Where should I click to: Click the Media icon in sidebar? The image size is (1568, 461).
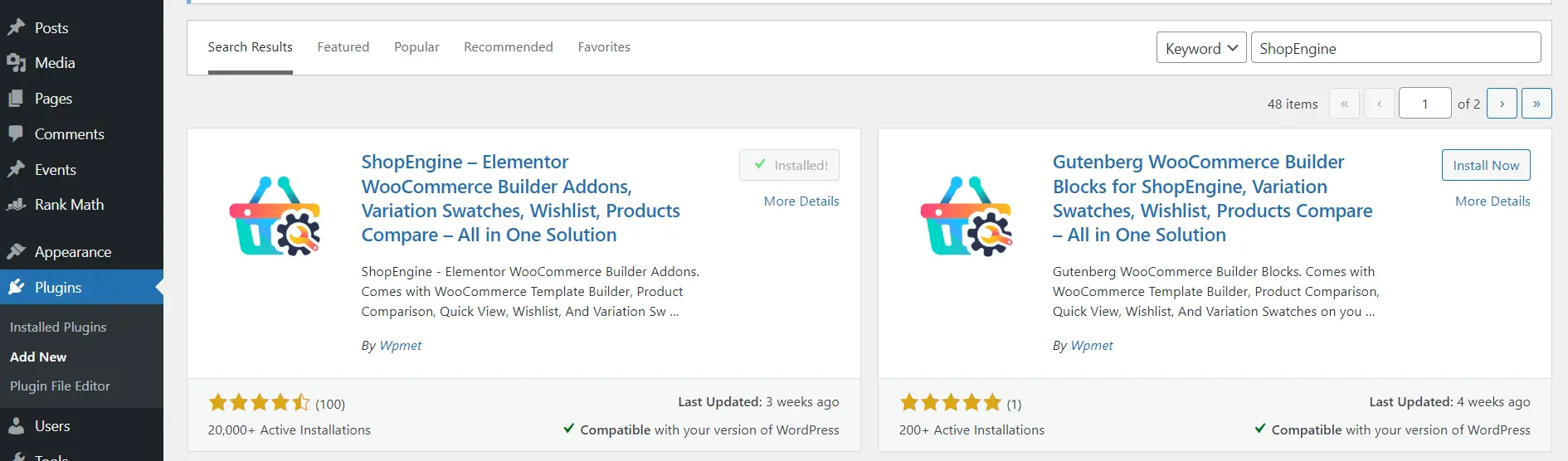(17, 63)
